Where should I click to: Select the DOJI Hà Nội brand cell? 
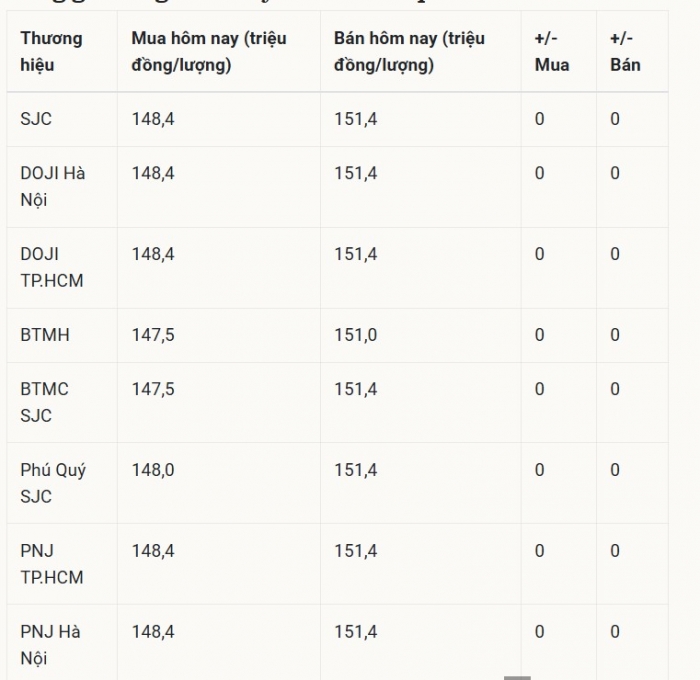pos(62,187)
